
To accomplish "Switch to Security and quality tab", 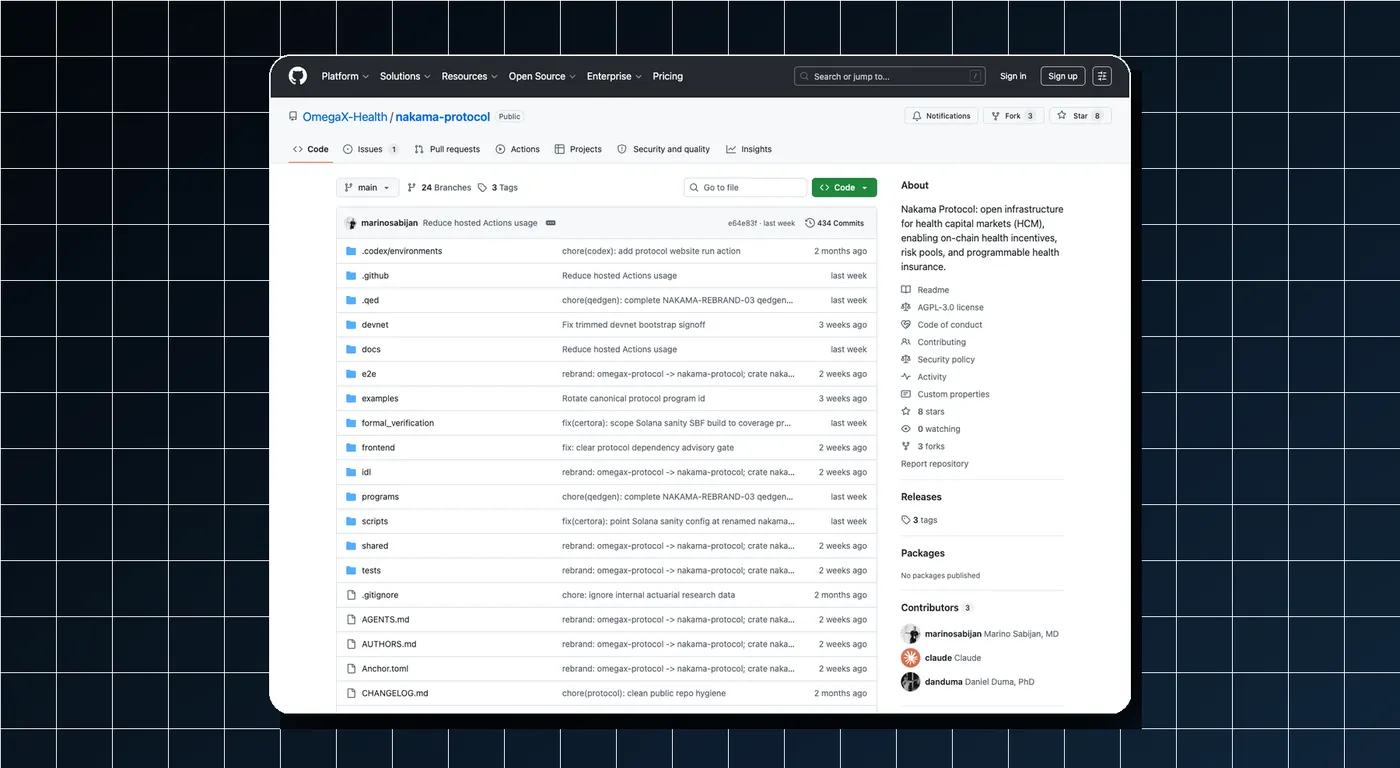I will pos(663,149).
